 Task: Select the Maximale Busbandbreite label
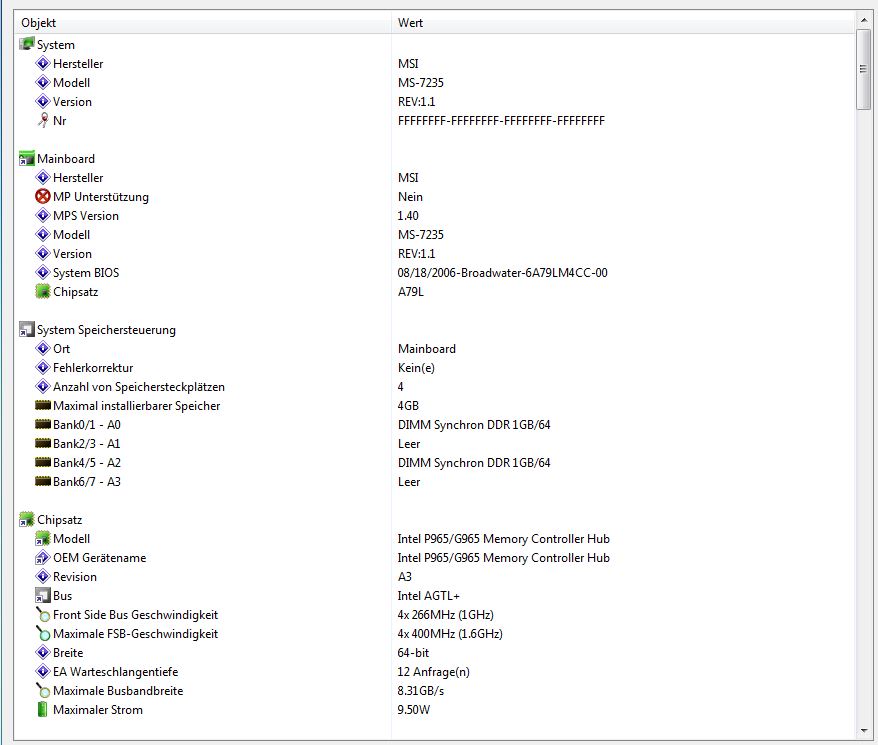(118, 691)
